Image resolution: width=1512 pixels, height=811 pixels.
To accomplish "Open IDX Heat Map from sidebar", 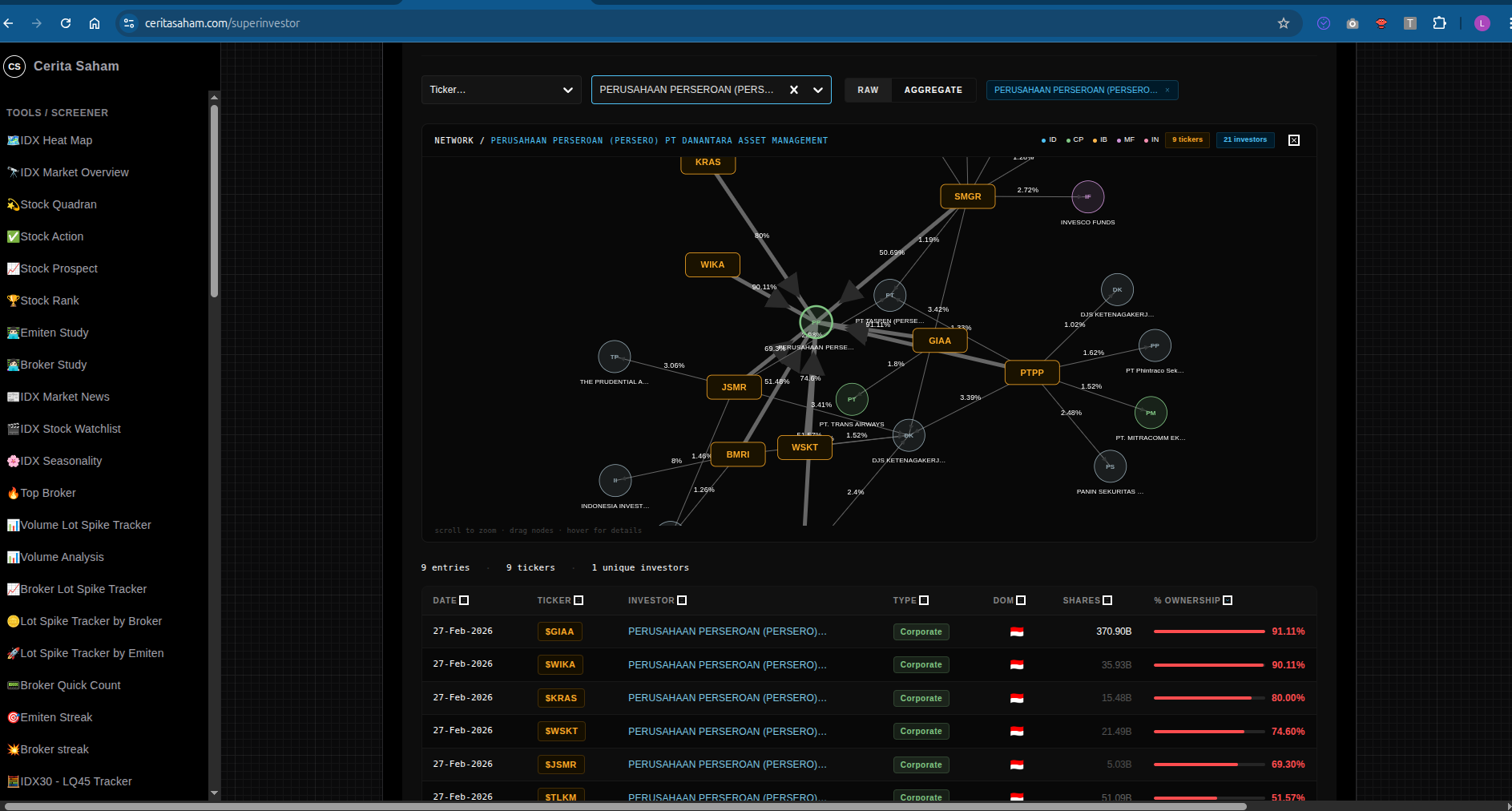I will point(56,140).
